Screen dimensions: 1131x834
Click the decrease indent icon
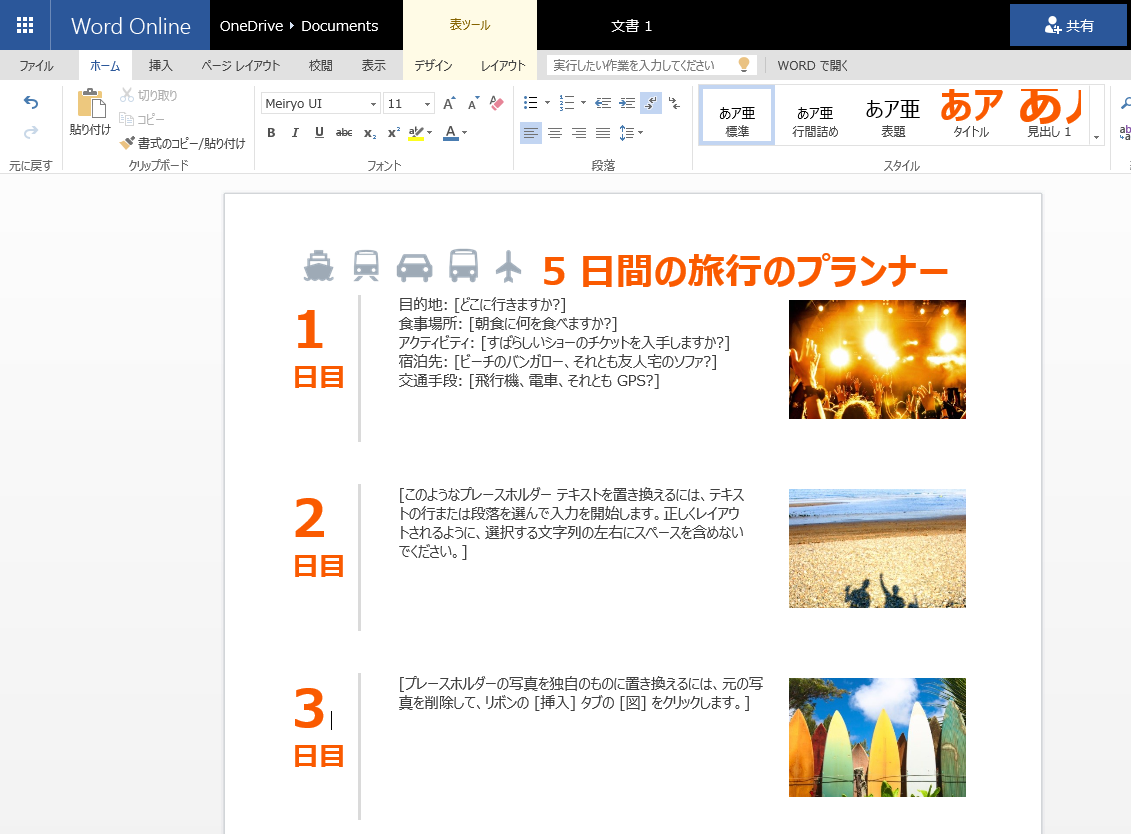click(x=603, y=102)
